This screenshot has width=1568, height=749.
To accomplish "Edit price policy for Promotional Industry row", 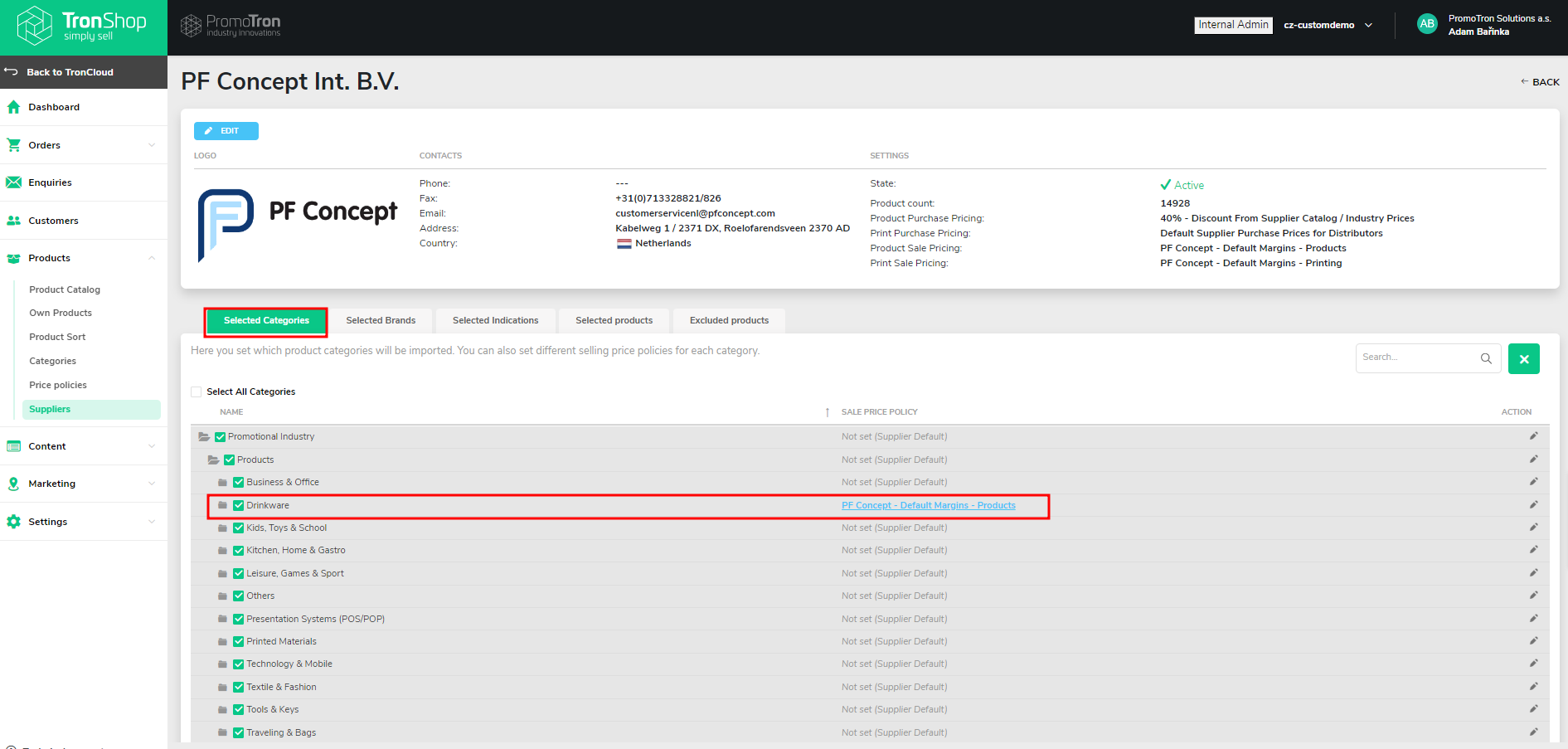I will click(1533, 436).
